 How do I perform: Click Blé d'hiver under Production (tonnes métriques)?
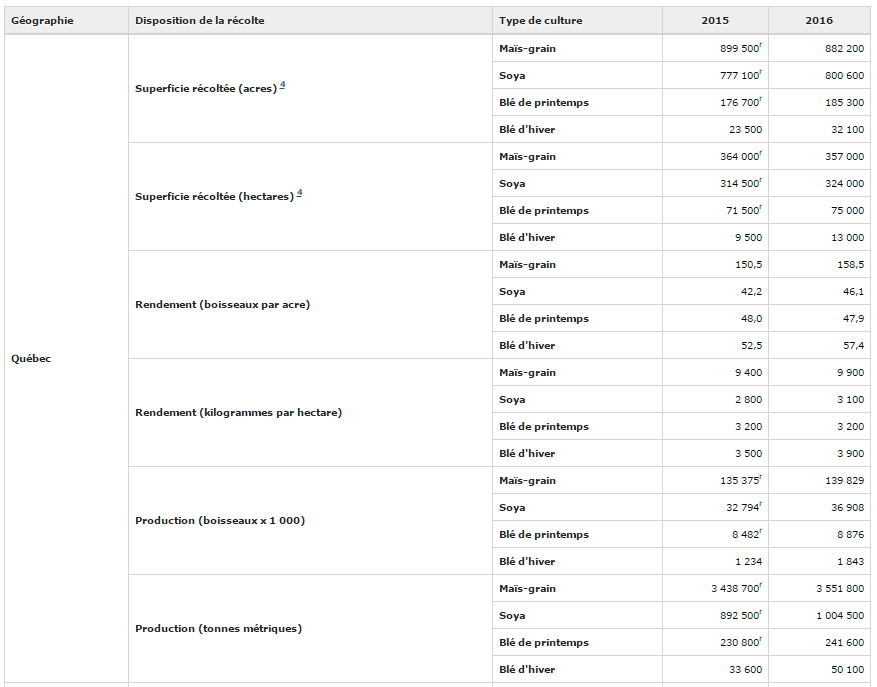[x=527, y=670]
